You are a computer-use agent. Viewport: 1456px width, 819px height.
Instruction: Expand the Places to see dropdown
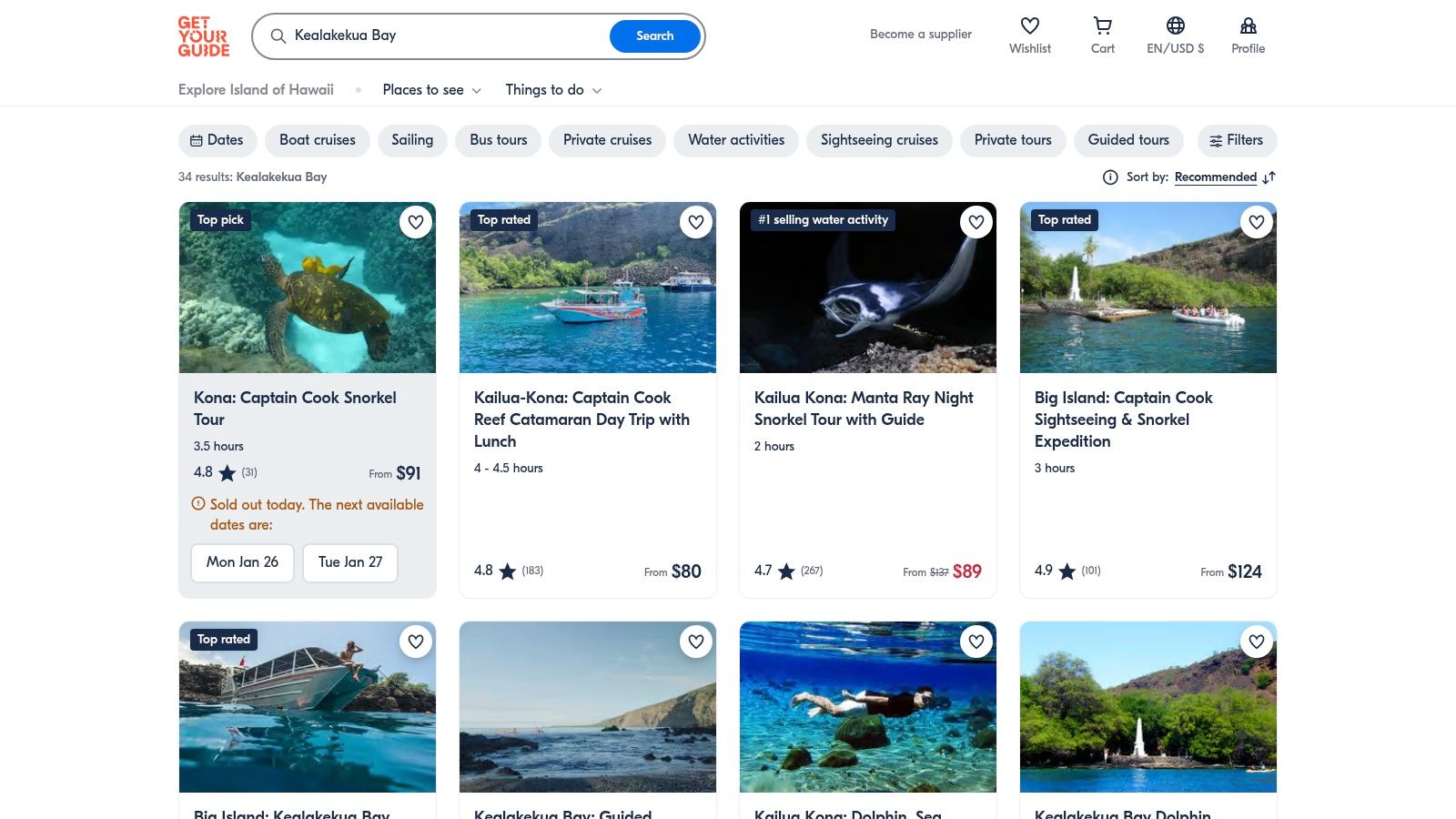[431, 90]
